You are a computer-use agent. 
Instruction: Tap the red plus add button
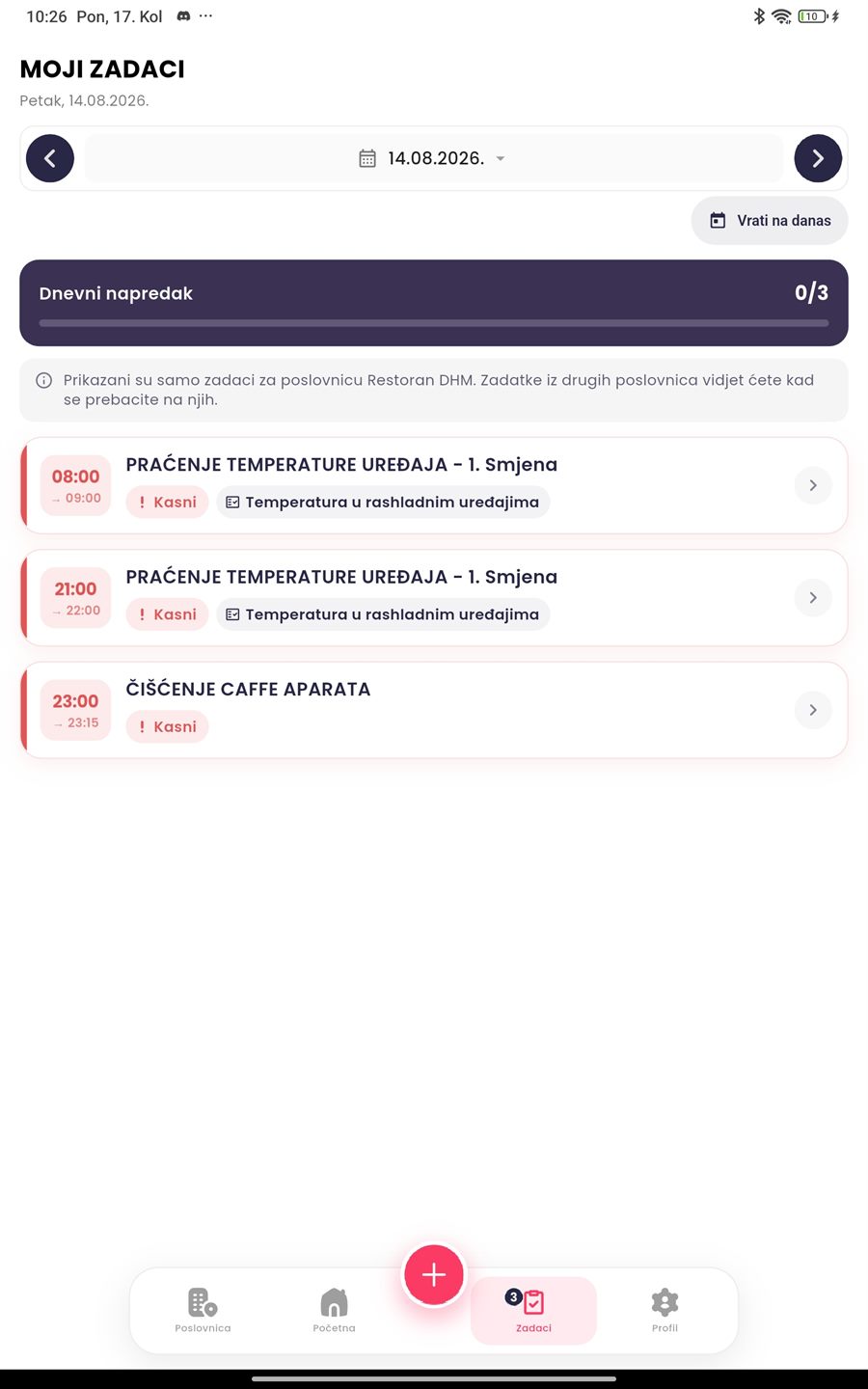tap(434, 1275)
